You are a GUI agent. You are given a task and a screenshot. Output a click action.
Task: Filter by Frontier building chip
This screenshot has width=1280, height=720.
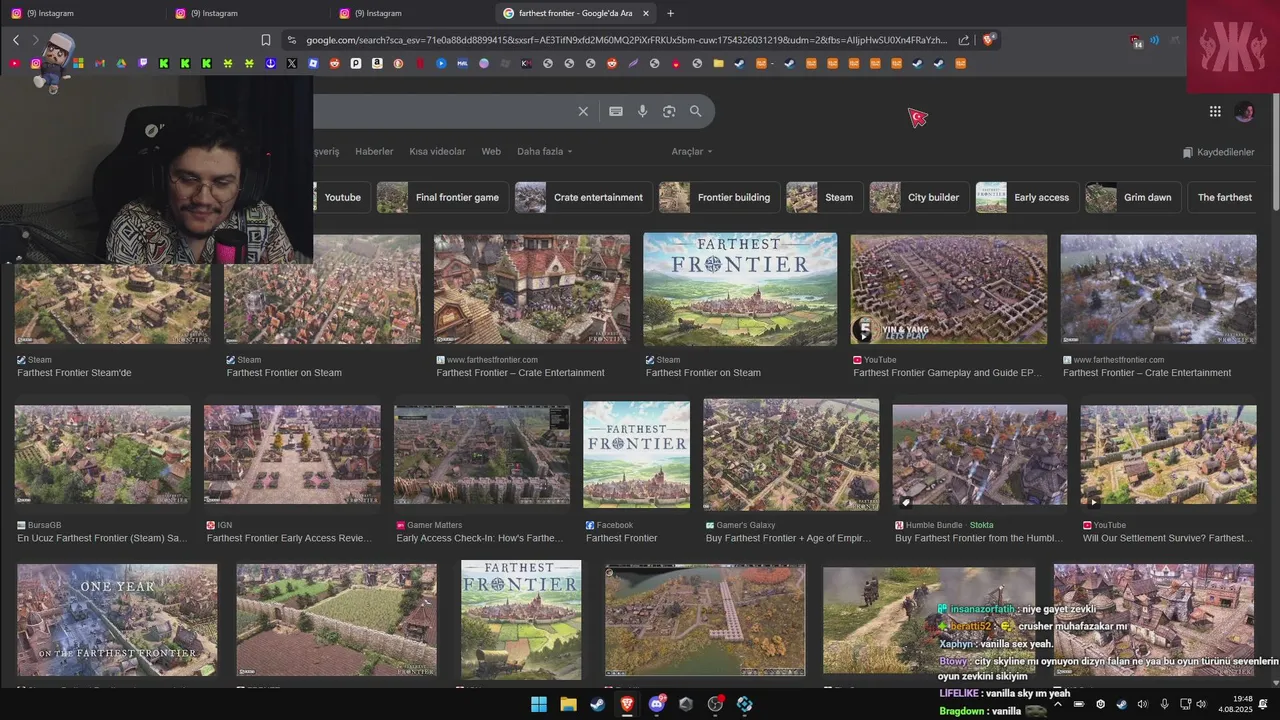click(719, 197)
